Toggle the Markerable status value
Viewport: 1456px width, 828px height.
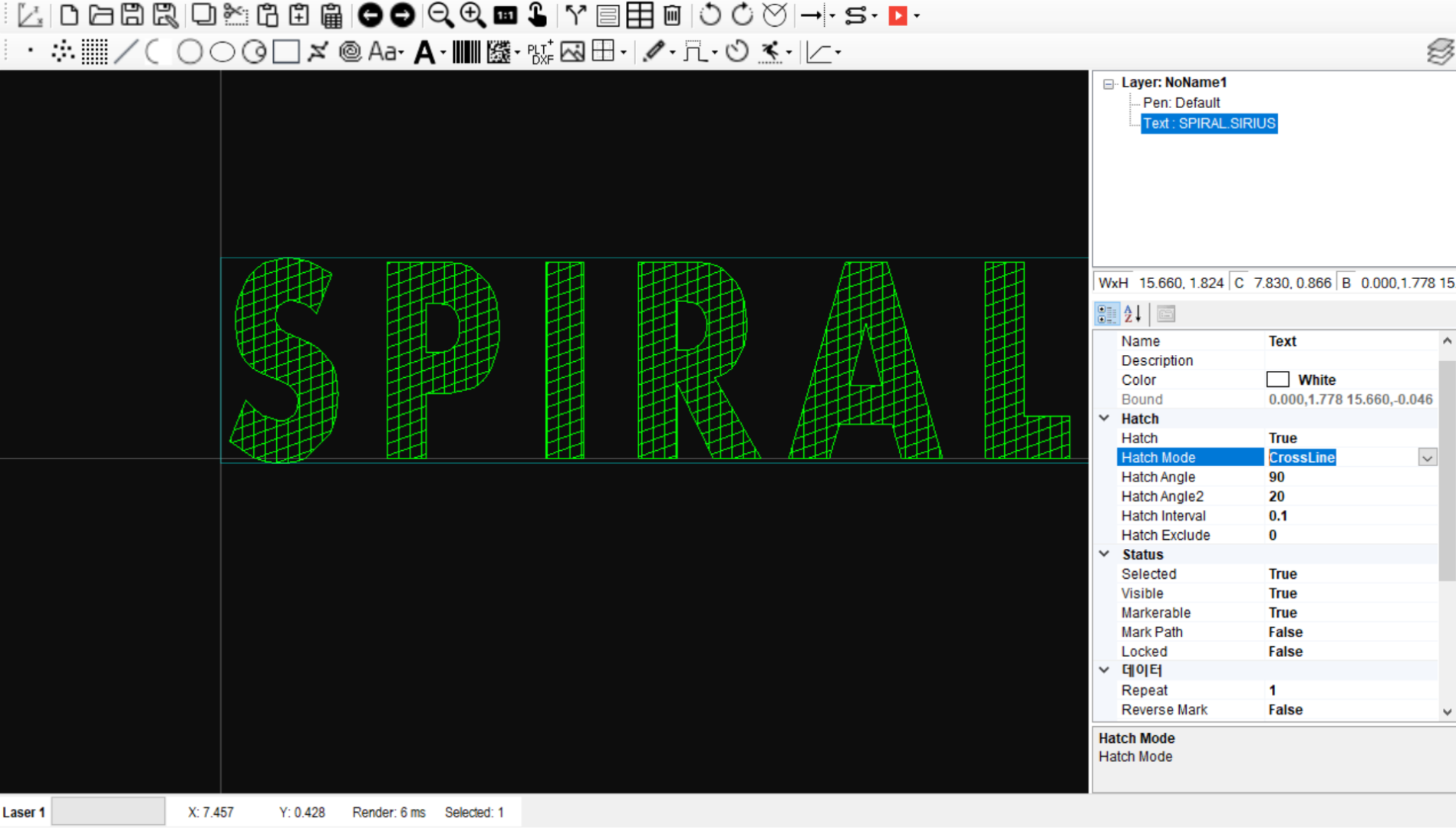pyautogui.click(x=1282, y=613)
